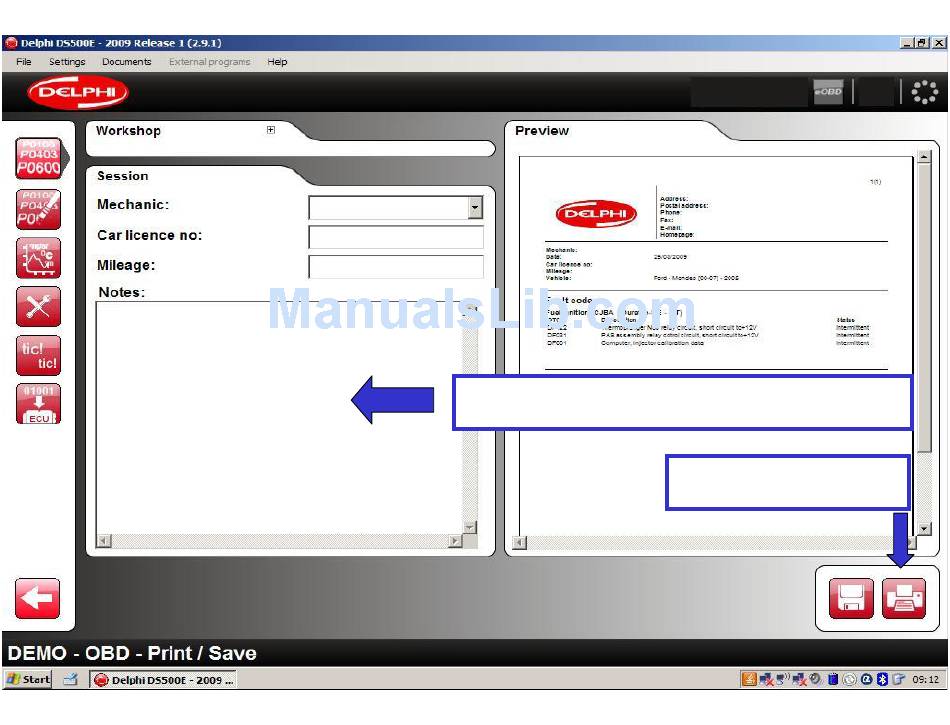This screenshot has height=725, width=950.
Task: Close the Delphi DS500E window
Action: tap(938, 43)
